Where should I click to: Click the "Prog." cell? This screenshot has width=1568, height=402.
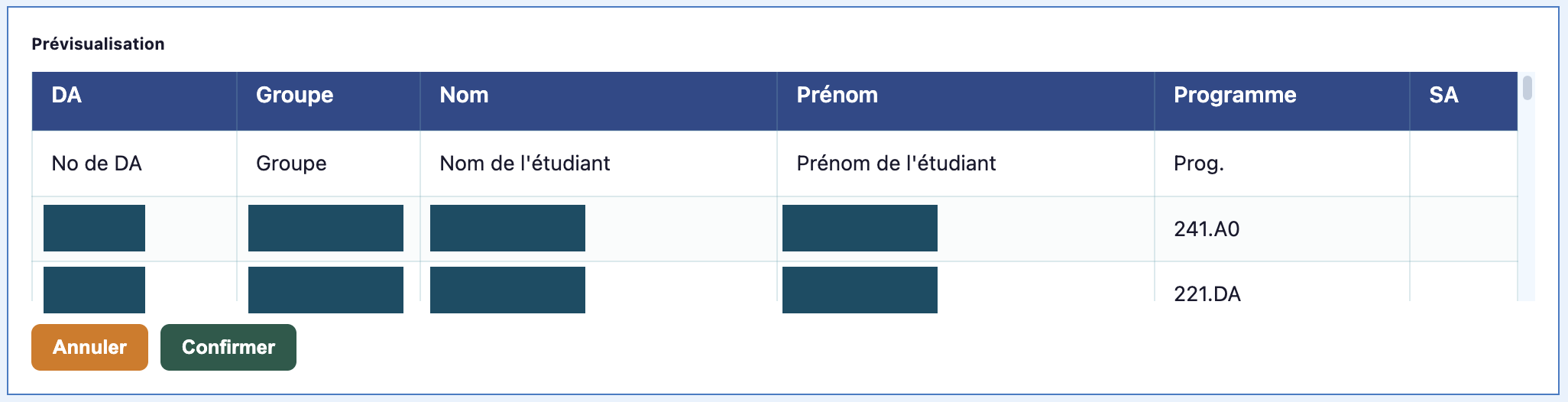(1282, 164)
